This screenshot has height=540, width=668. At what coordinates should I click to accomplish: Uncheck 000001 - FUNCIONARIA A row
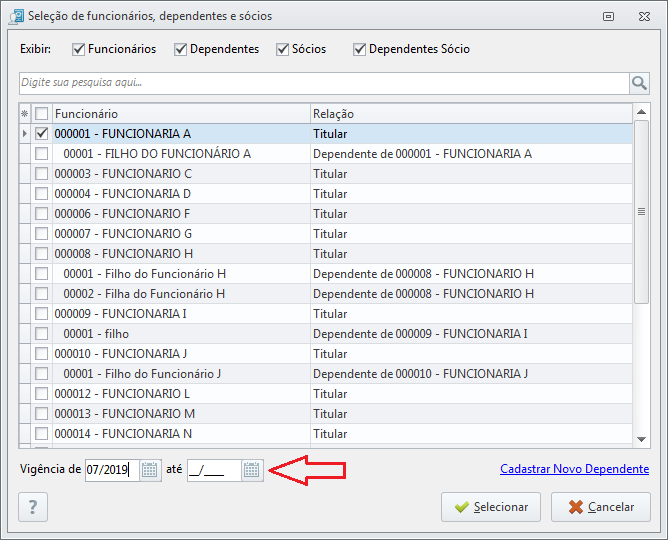(x=41, y=134)
